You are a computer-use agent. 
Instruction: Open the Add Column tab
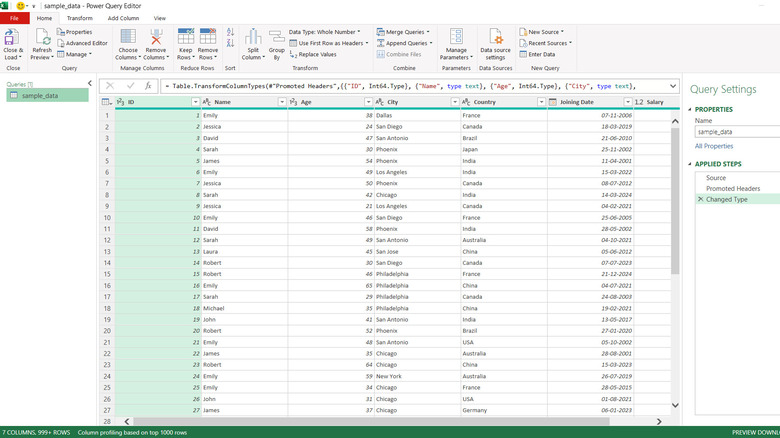pos(123,18)
